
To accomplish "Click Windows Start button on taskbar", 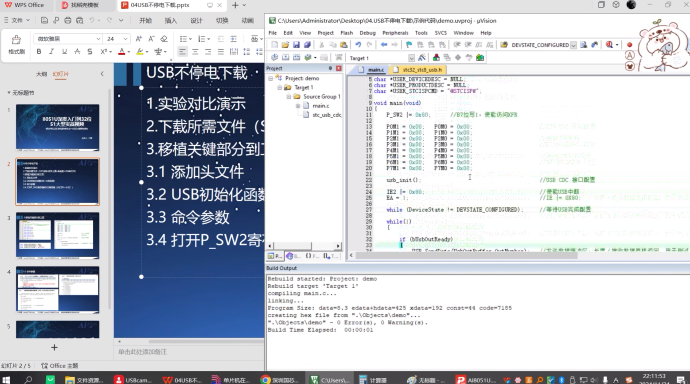I will 6,380.
